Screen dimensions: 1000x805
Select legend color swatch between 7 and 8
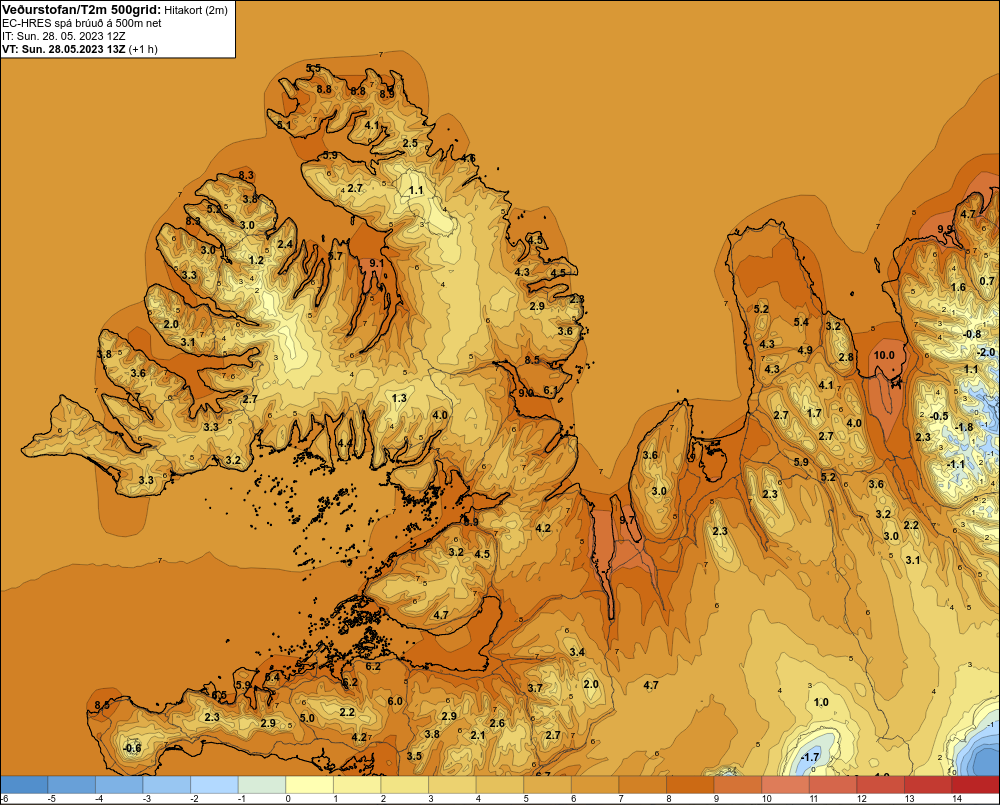click(x=643, y=785)
